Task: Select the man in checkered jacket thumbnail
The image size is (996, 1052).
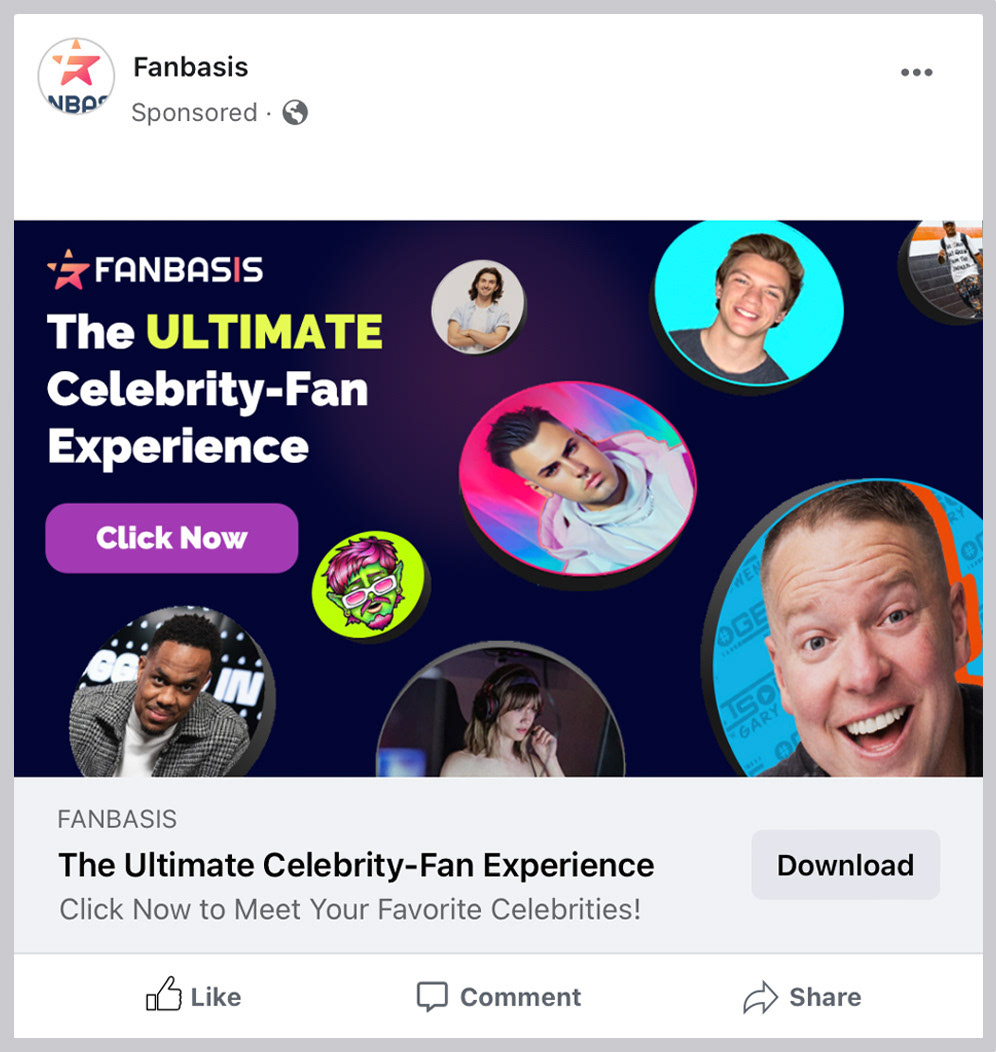Action: pyautogui.click(x=170, y=693)
